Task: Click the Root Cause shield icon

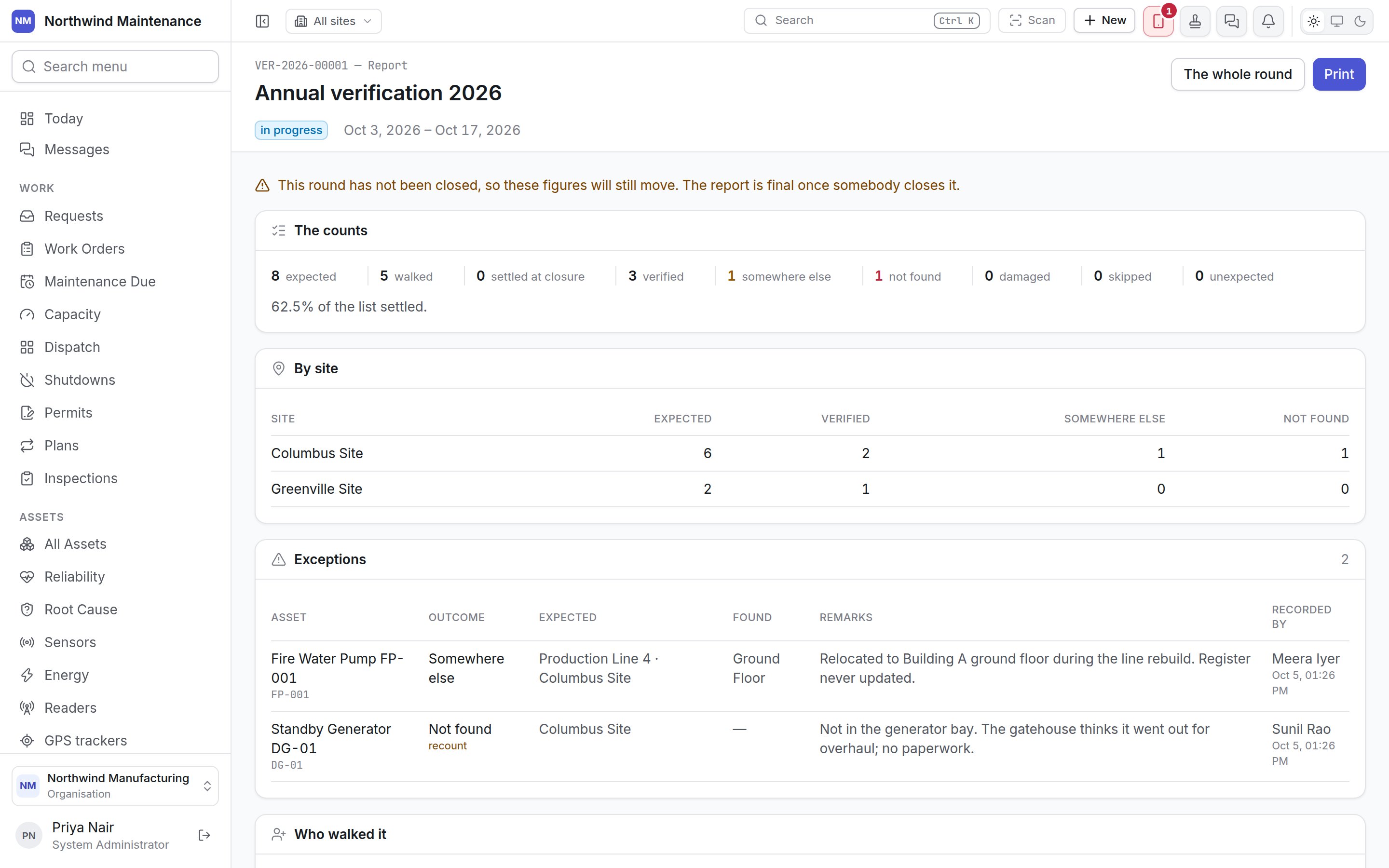Action: (x=27, y=609)
